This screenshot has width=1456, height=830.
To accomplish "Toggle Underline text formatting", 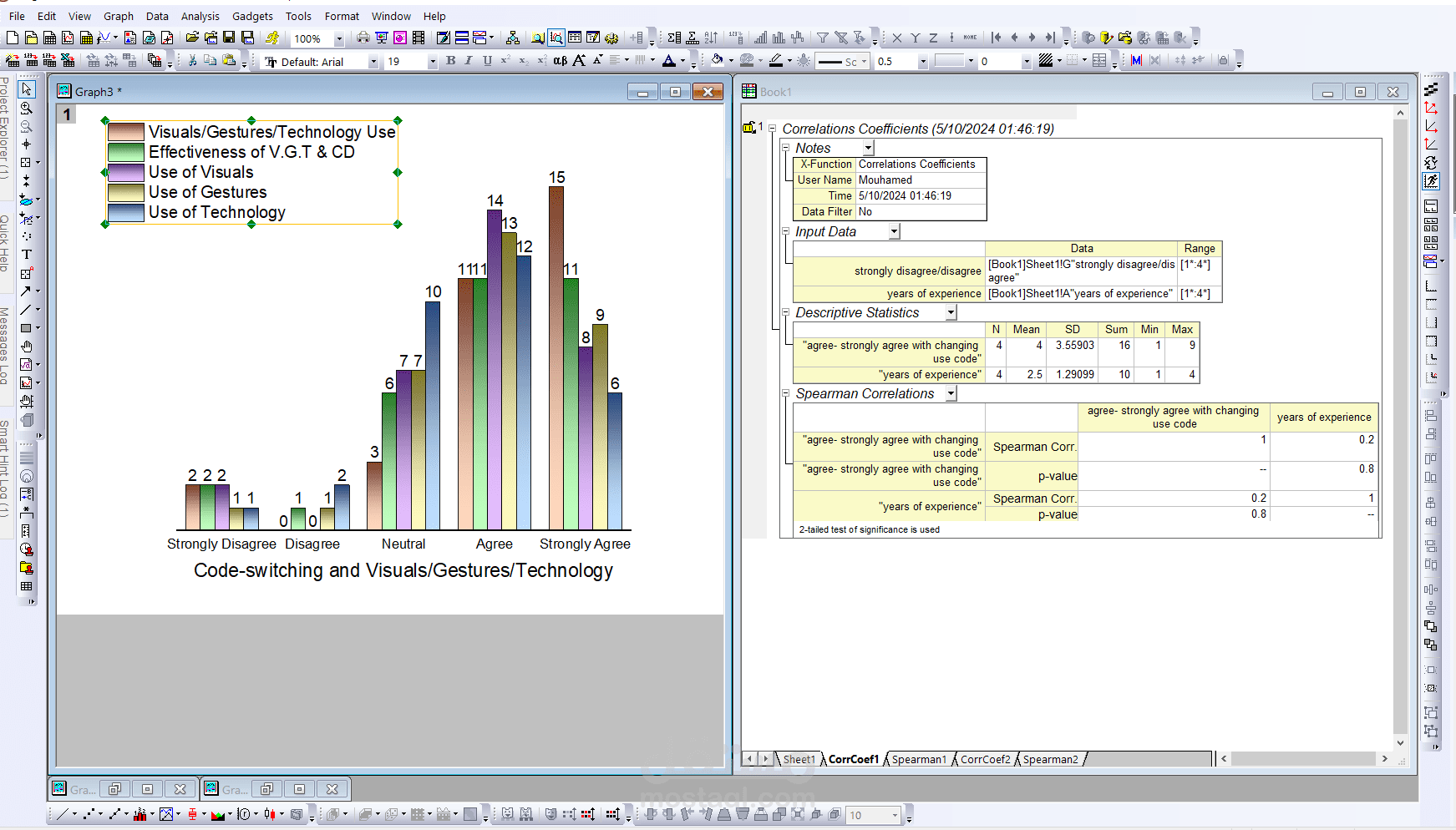I will coord(487,61).
